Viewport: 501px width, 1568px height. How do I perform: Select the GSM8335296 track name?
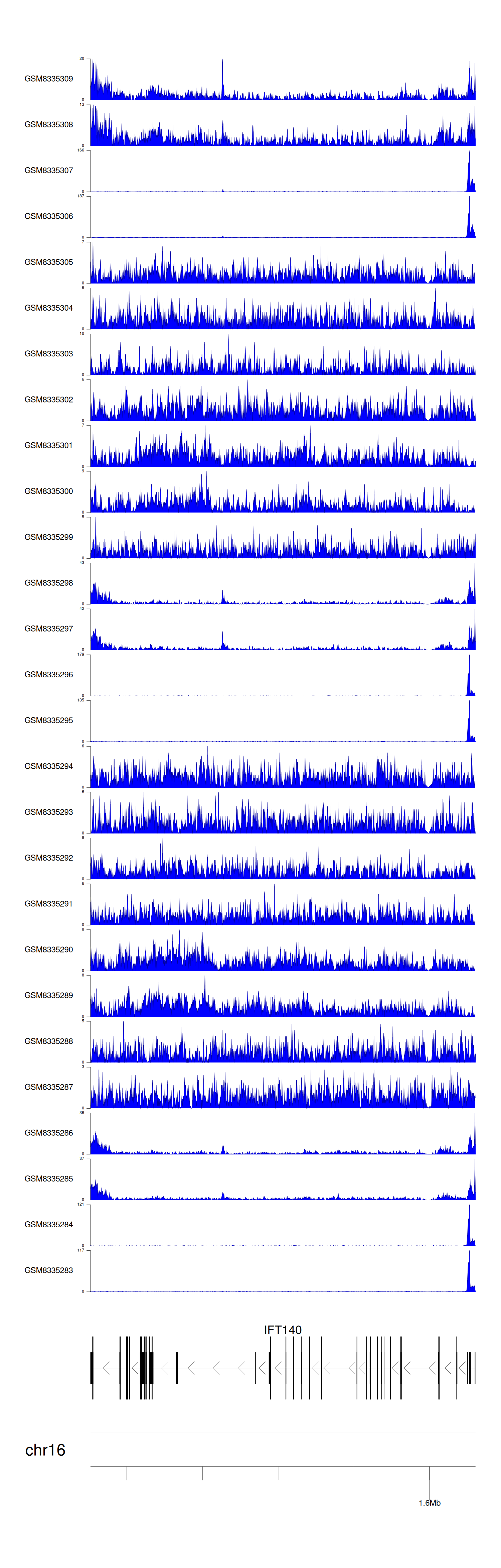(49, 674)
